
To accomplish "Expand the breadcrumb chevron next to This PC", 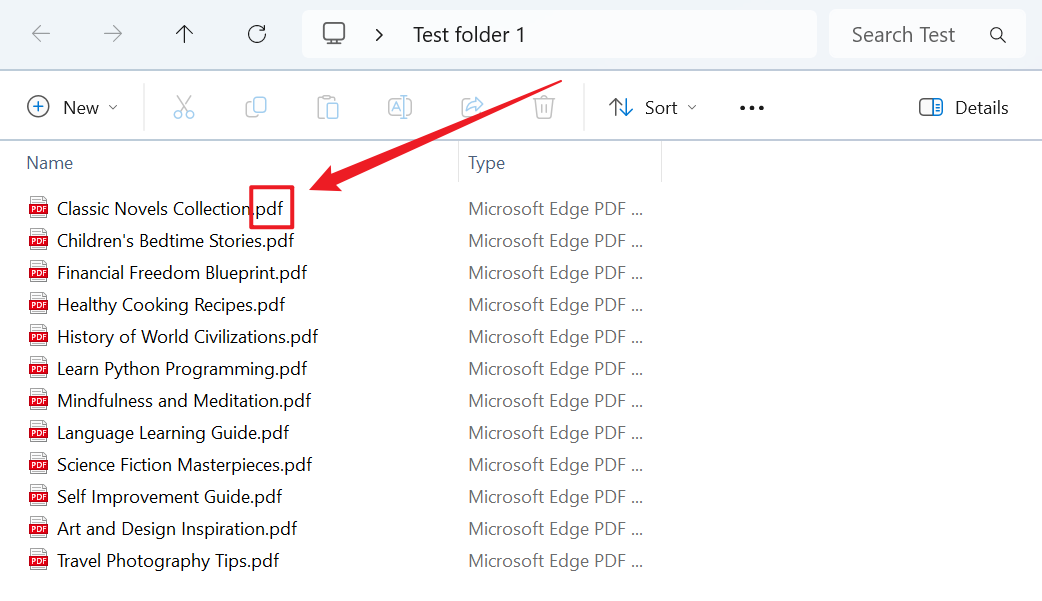I will (x=378, y=33).
